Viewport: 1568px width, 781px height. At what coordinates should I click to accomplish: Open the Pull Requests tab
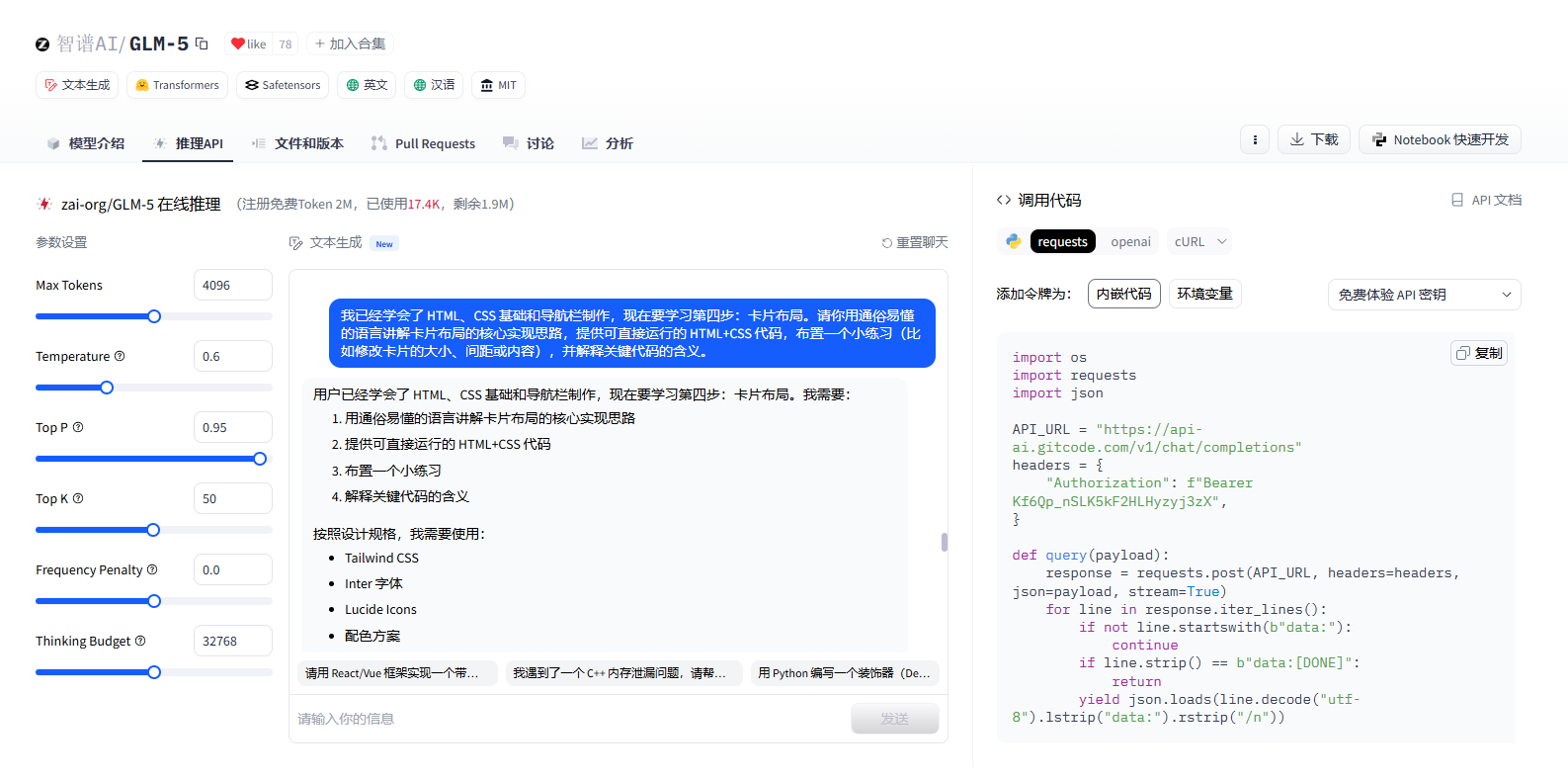(423, 143)
